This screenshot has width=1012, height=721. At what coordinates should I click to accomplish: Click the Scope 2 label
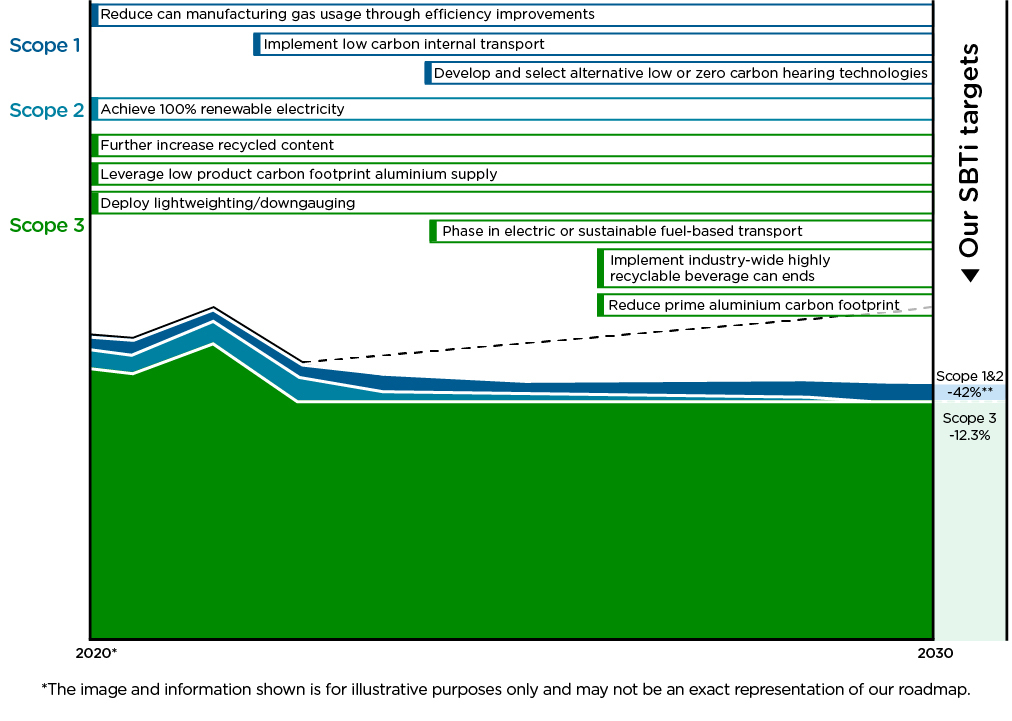tap(46, 110)
